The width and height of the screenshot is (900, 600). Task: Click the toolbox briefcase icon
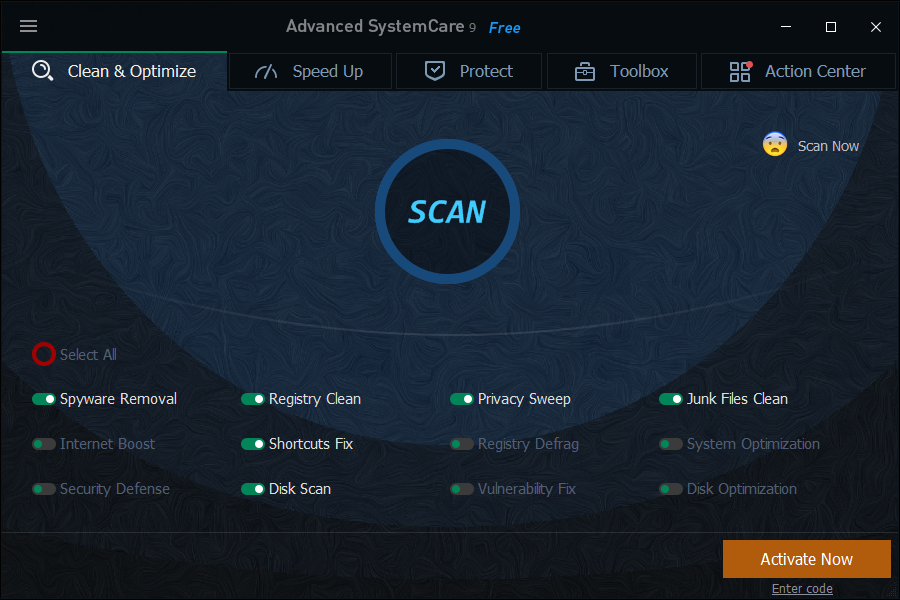click(x=584, y=72)
